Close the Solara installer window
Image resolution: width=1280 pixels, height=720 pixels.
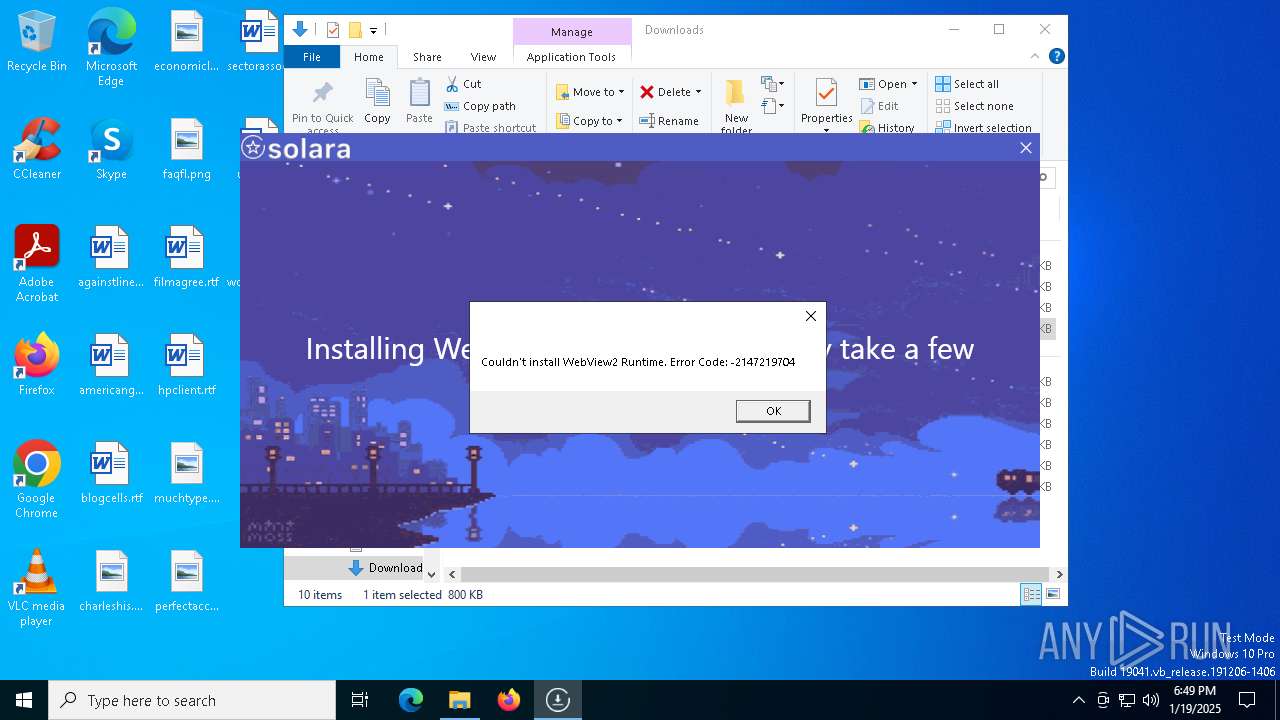(x=1025, y=148)
